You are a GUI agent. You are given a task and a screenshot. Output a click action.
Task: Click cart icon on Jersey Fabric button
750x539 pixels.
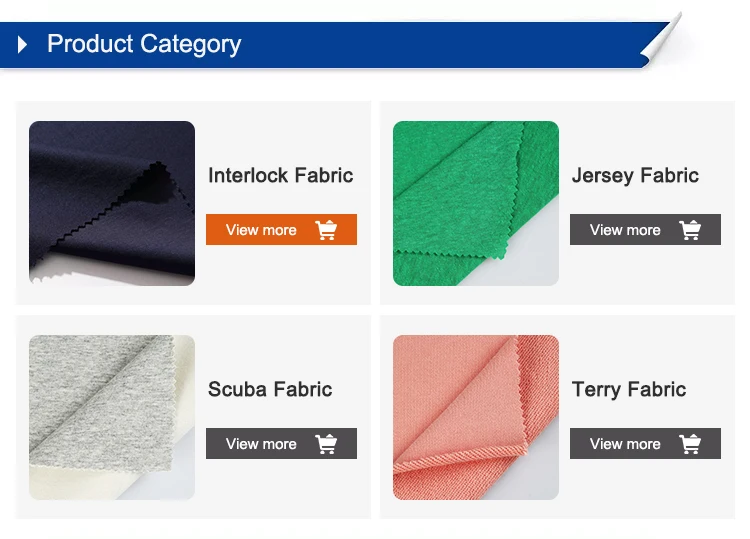tap(690, 230)
